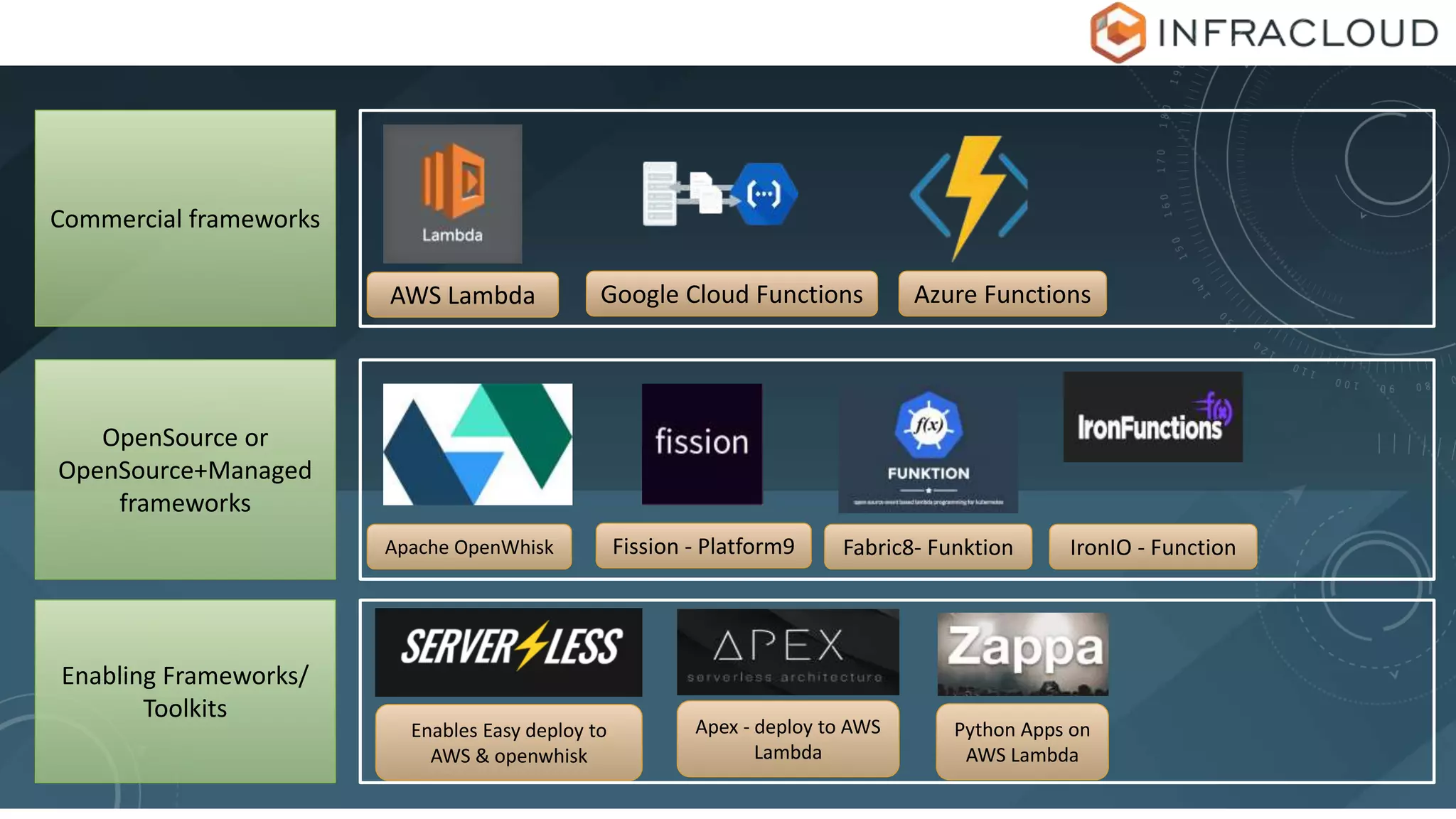Click the Apache OpenWhisk logo image

477,444
